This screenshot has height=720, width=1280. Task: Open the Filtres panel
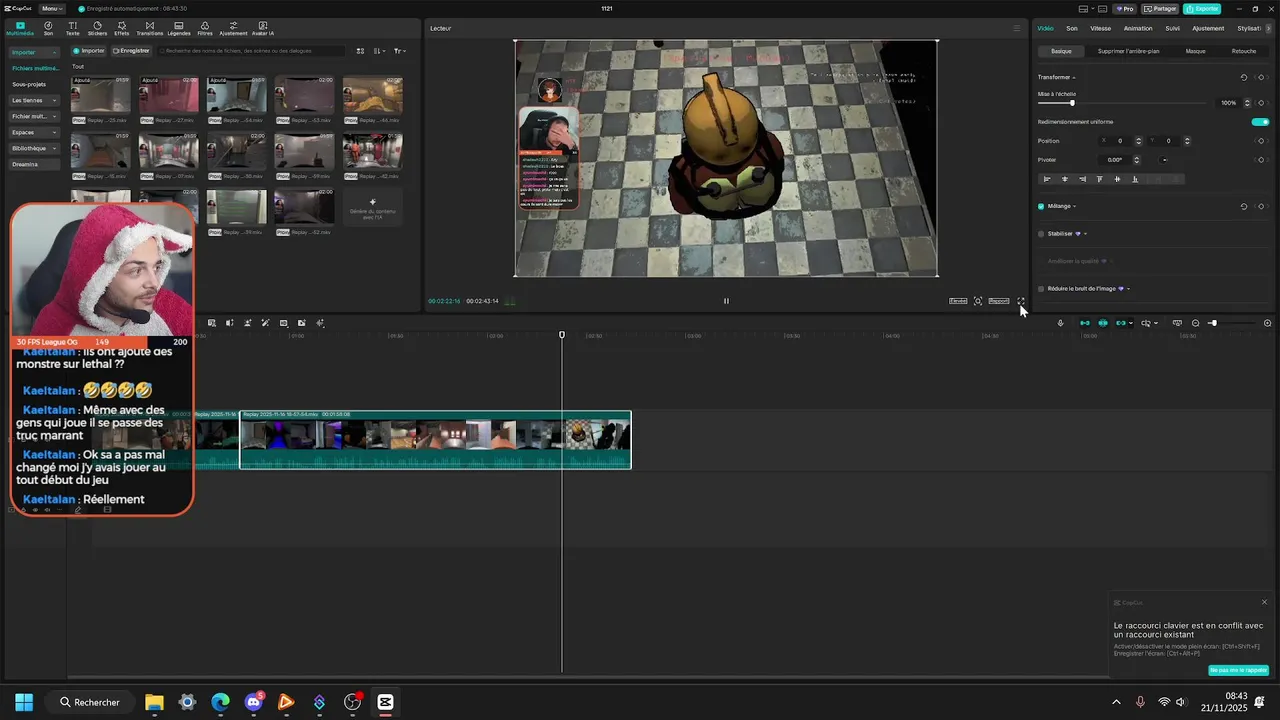tap(205, 28)
